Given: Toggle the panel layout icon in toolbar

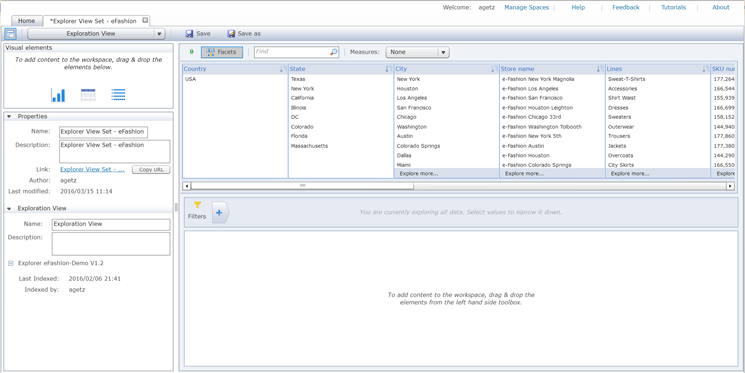Looking at the screenshot, I should click(10, 34).
